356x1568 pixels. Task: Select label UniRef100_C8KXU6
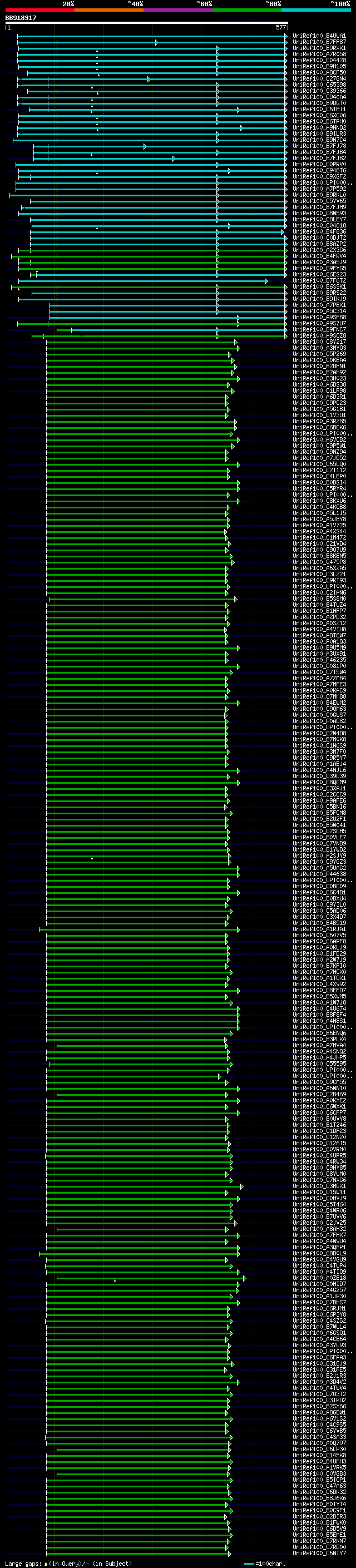(319, 501)
